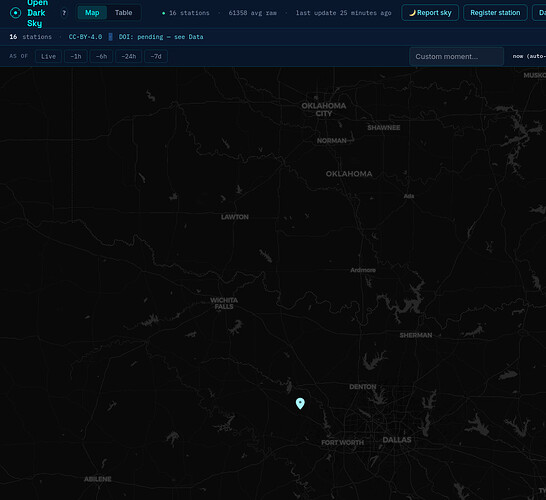The height and width of the screenshot is (500, 546).
Task: Click the 'now (auto-' status text
Action: tap(529, 56)
